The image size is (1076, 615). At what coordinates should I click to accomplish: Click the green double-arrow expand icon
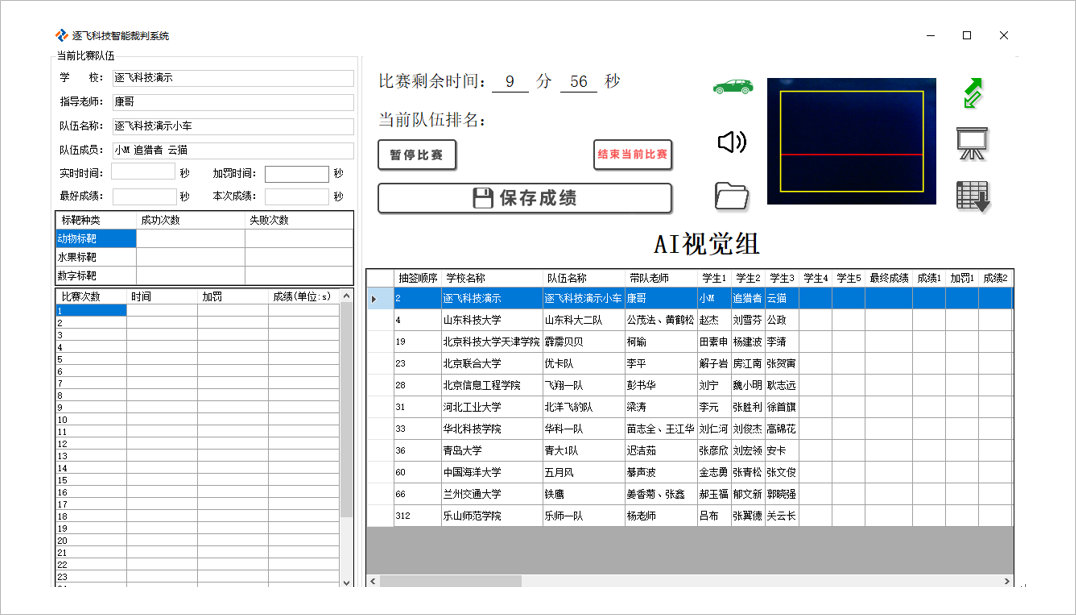tap(972, 93)
